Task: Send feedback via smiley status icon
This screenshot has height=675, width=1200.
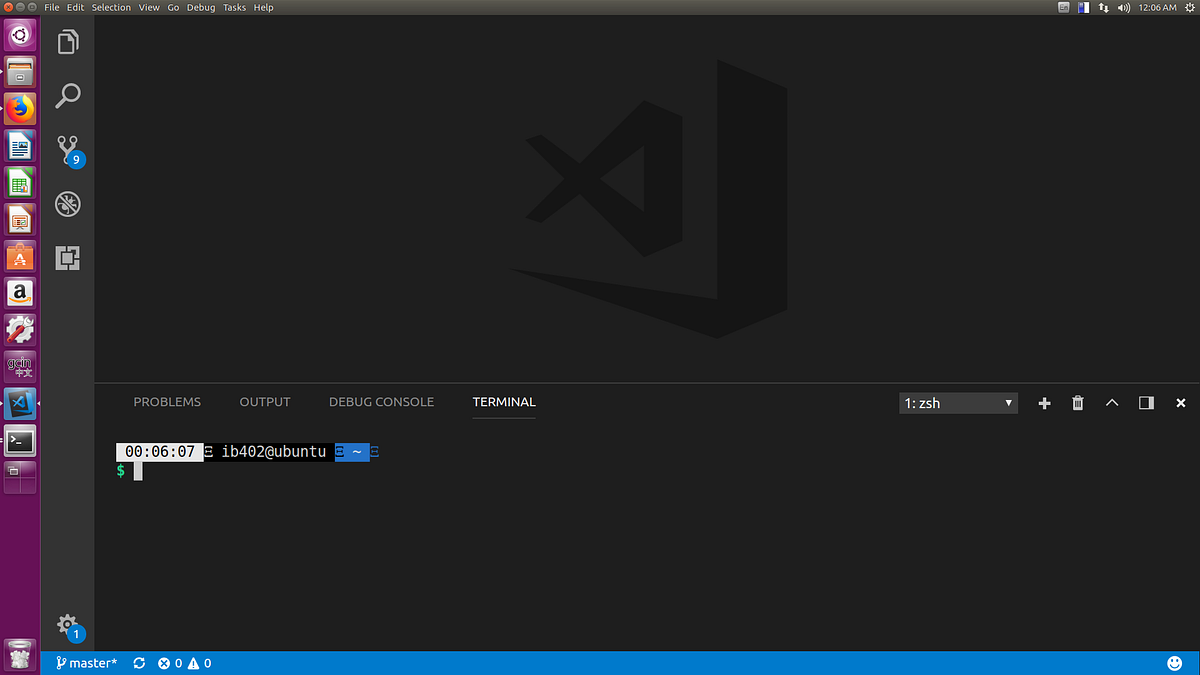Action: [x=1174, y=662]
